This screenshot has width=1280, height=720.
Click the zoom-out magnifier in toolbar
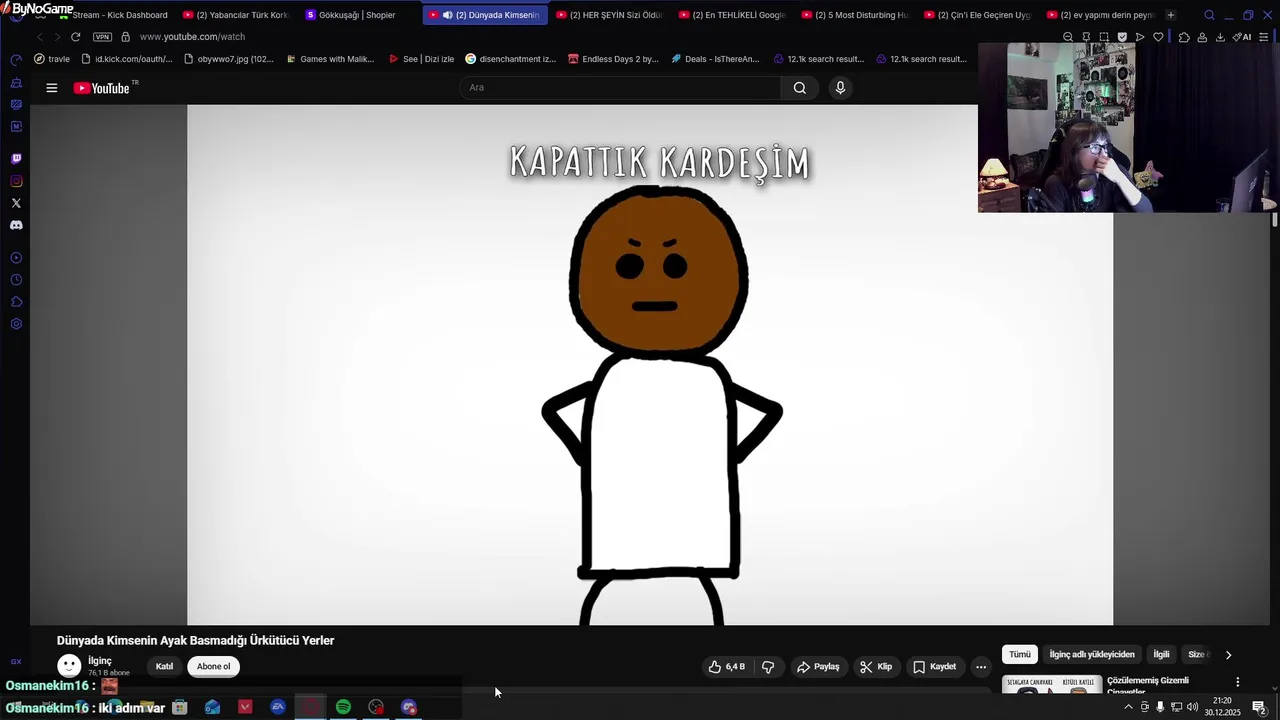1068,37
